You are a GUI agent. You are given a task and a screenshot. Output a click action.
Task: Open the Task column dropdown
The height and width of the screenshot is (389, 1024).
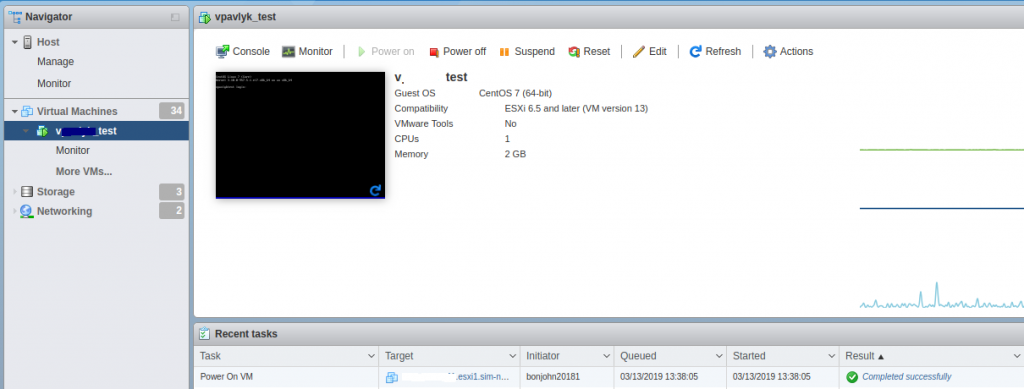371,356
